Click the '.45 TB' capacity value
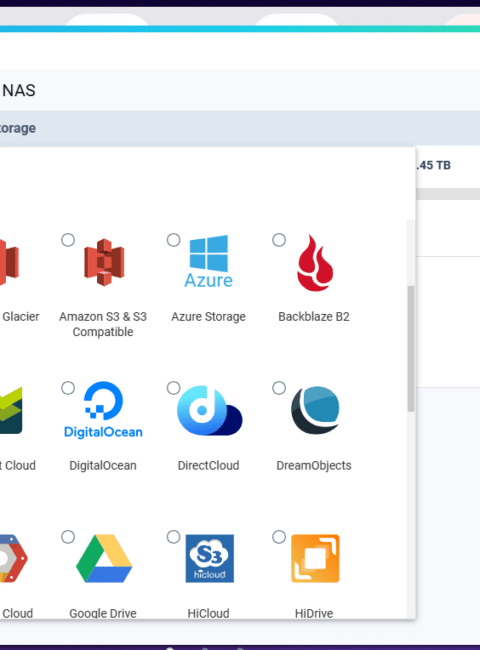The image size is (480, 650). [434, 165]
